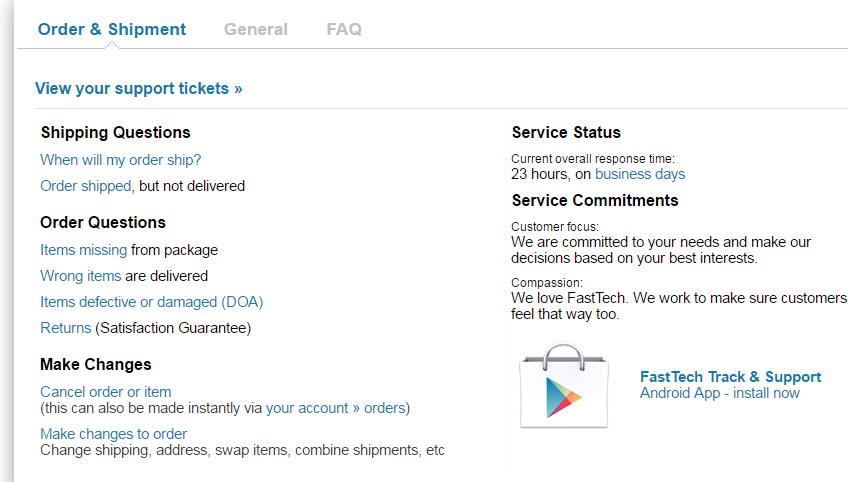848x482 pixels.
Task: Click Android App - install now link
Action: coord(720,393)
